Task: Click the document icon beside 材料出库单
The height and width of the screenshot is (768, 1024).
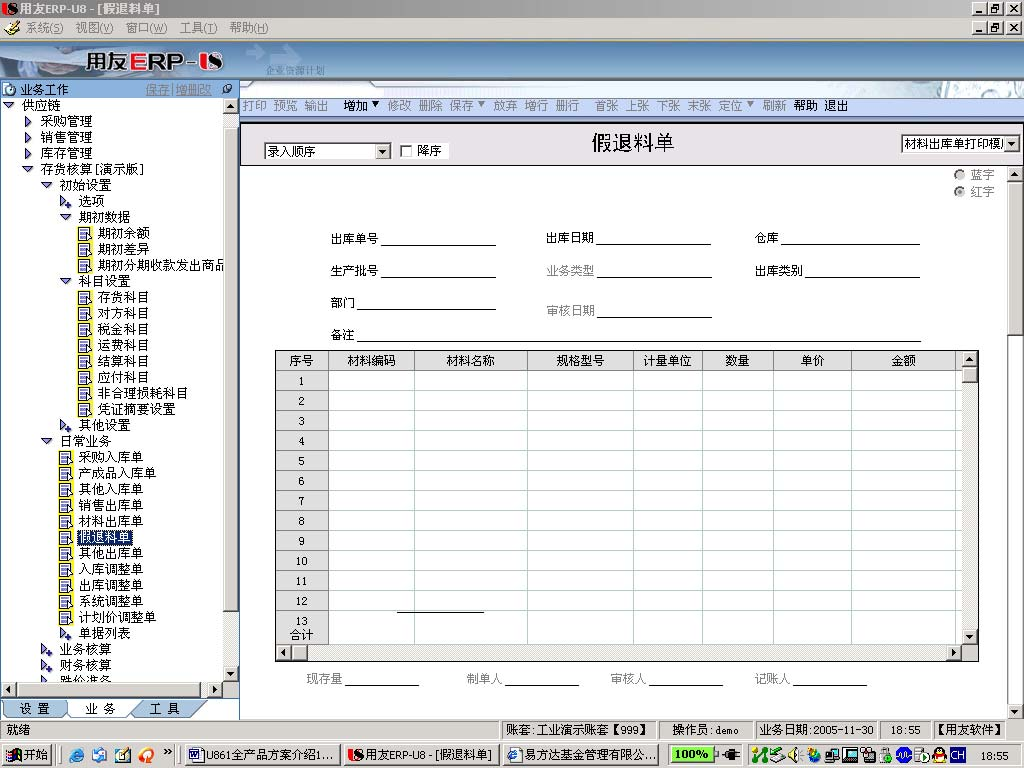Action: (x=66, y=522)
